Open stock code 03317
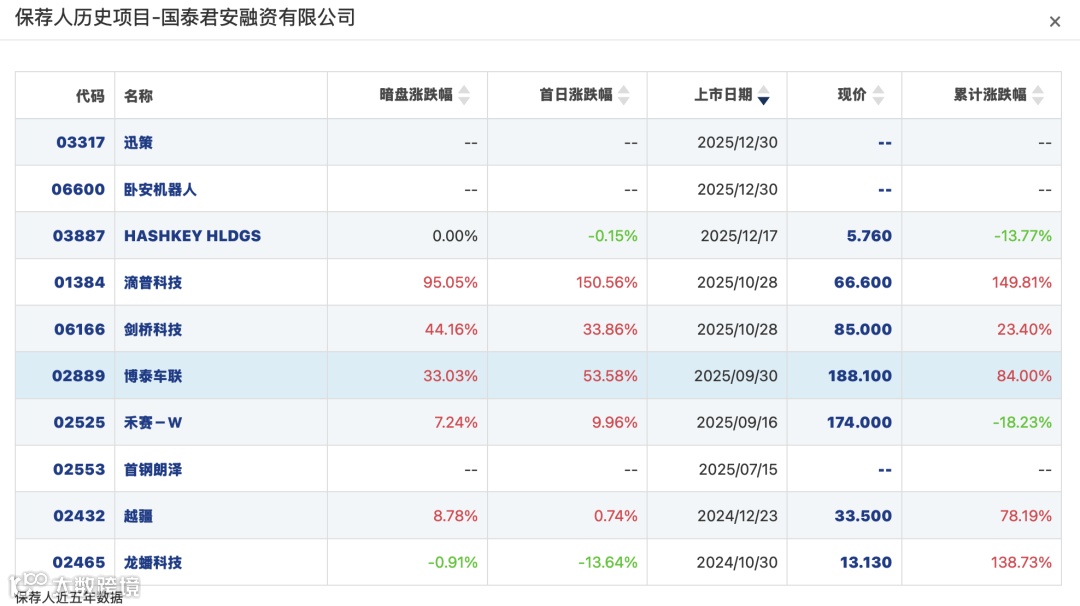This screenshot has height=606, width=1080. click(81, 143)
